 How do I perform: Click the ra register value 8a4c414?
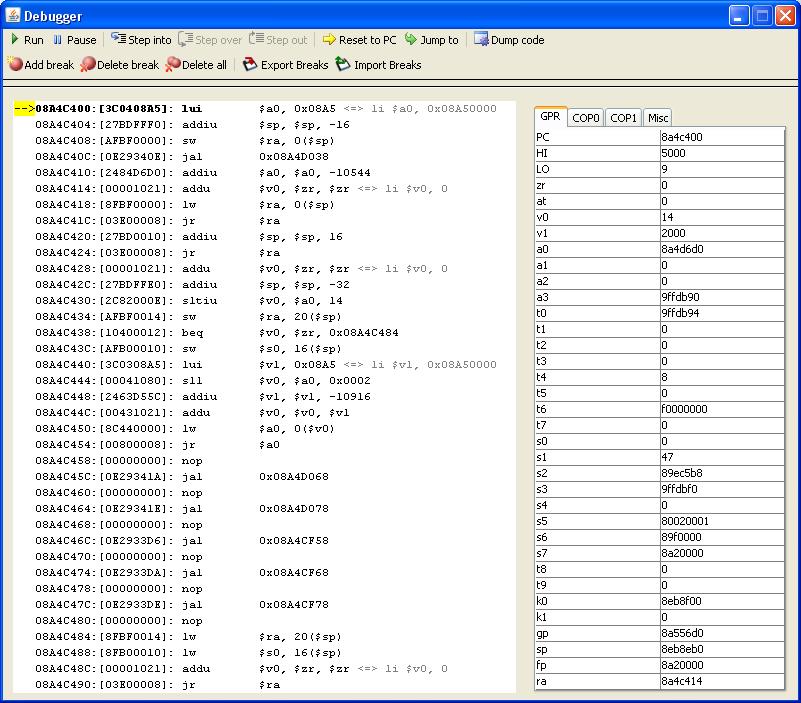[721, 681]
